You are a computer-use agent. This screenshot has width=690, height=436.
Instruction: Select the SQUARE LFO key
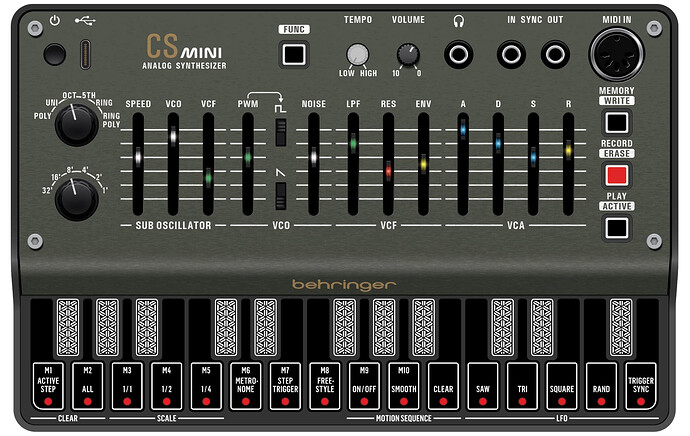(x=562, y=386)
